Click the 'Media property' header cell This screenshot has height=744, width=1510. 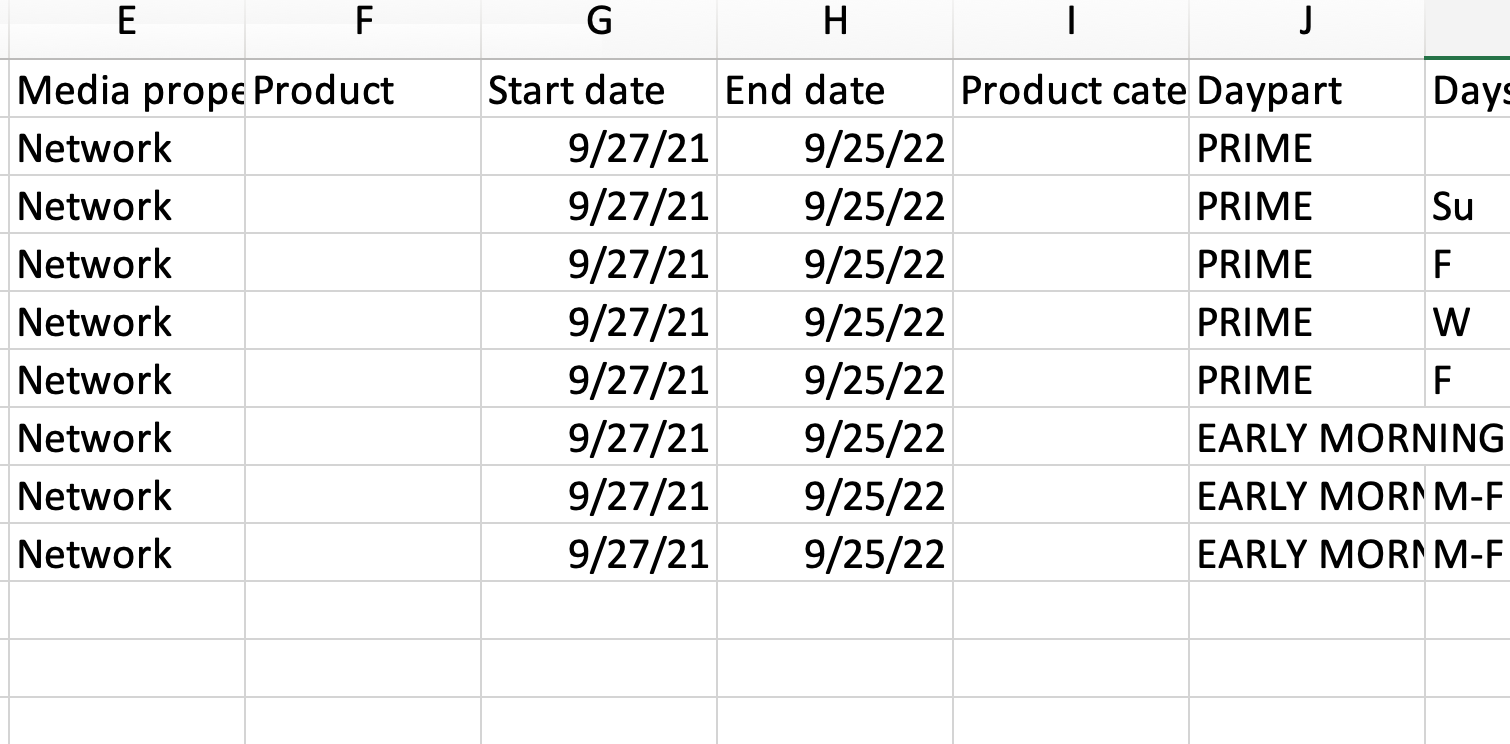point(127,90)
